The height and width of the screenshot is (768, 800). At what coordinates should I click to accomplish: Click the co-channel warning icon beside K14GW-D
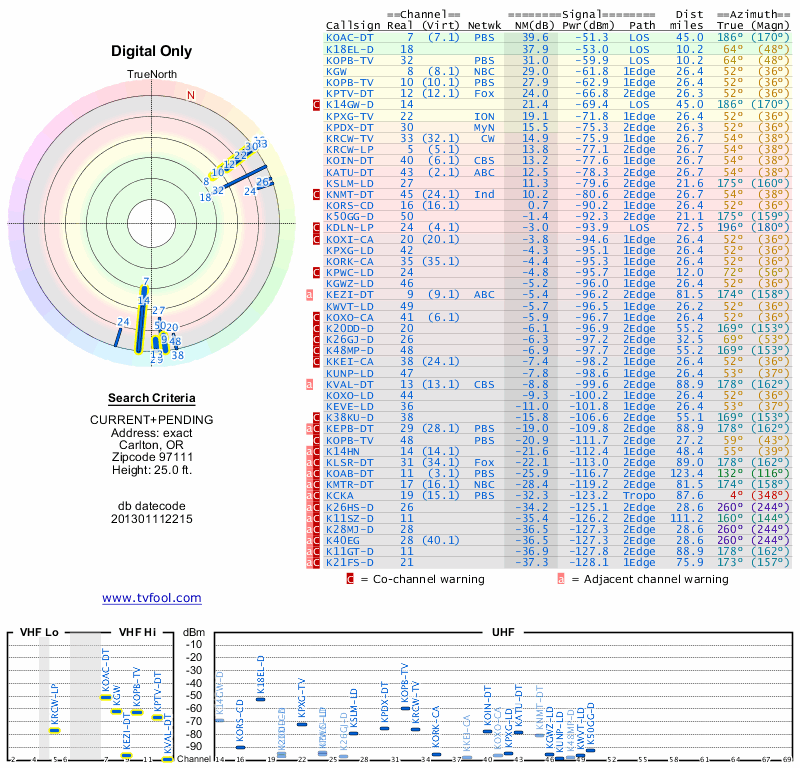pos(317,104)
